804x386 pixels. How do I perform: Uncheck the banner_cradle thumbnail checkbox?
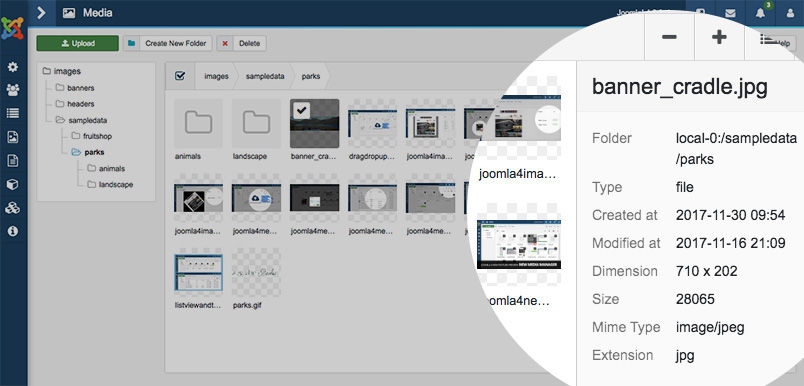pos(302,110)
